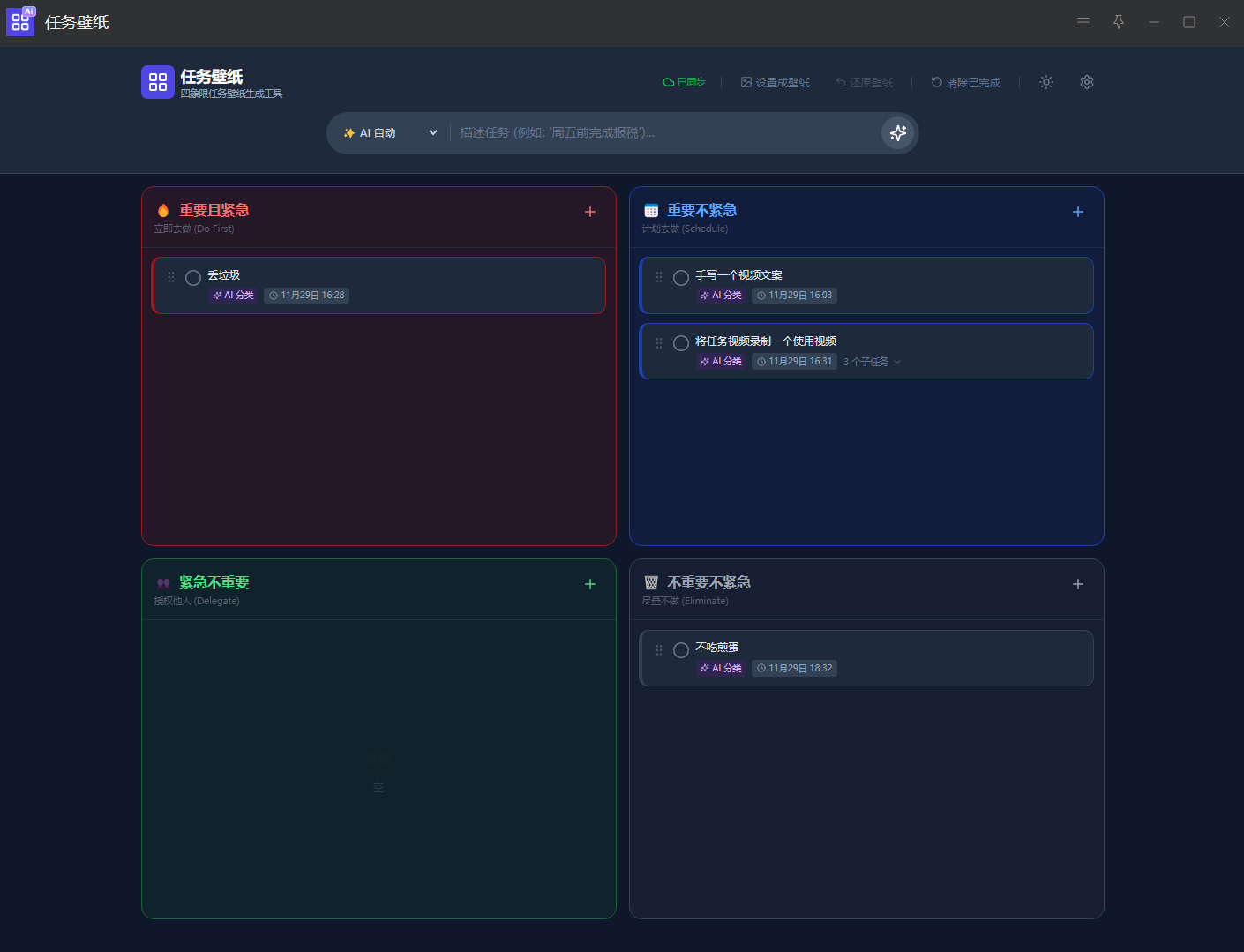Open the AI 自动 mode dropdown

click(x=390, y=133)
